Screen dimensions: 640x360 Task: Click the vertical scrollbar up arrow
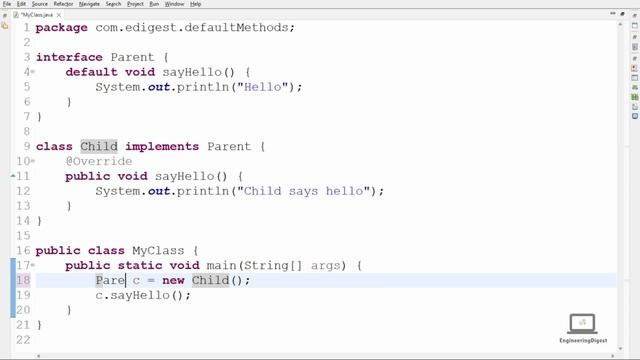(x=620, y=24)
